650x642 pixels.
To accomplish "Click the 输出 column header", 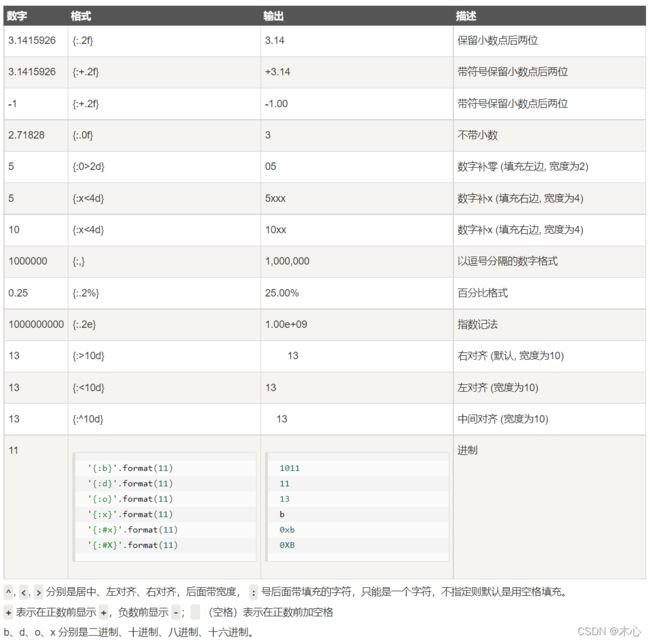I will pyautogui.click(x=274, y=16).
